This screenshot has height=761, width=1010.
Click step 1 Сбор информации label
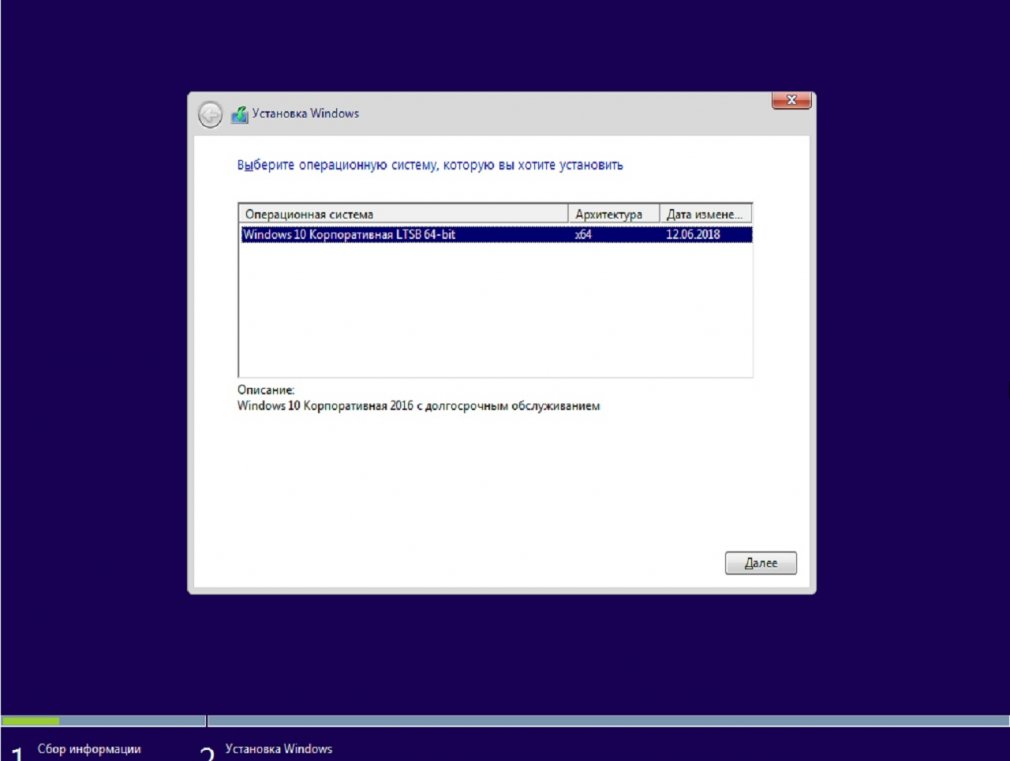click(89, 749)
